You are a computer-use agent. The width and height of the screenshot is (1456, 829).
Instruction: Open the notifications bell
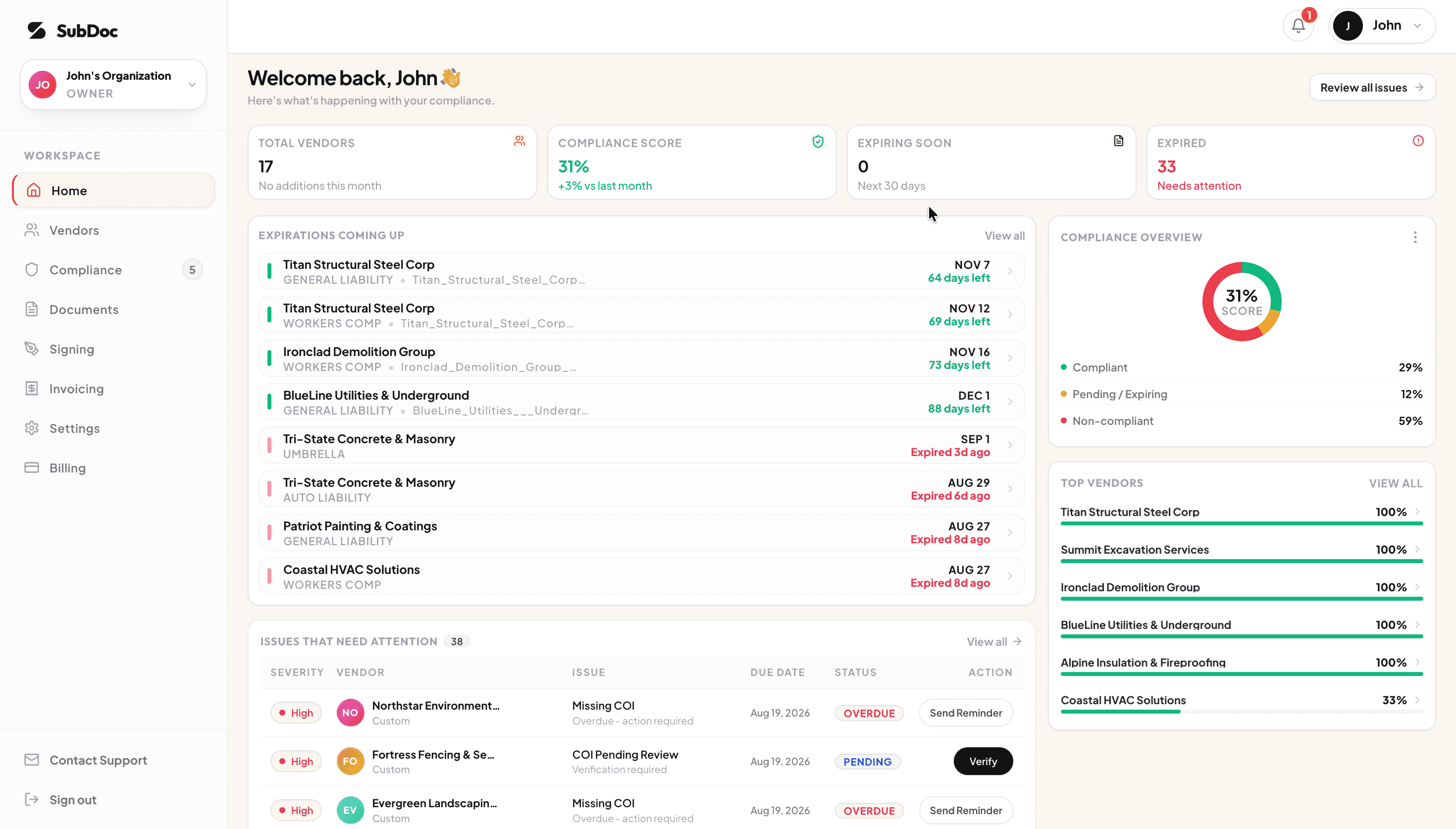click(1299, 26)
